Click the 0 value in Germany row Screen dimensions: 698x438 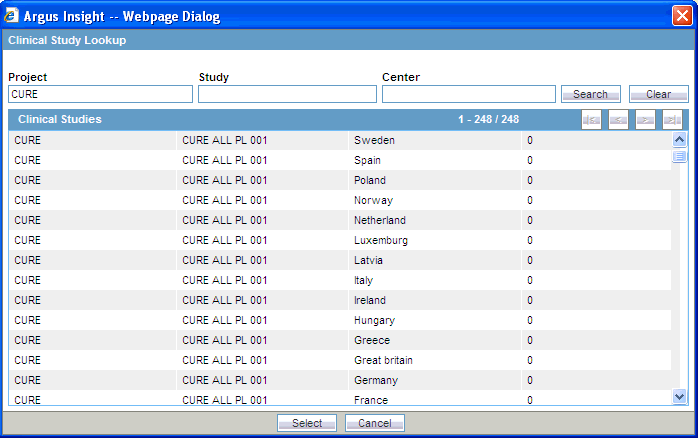530,381
